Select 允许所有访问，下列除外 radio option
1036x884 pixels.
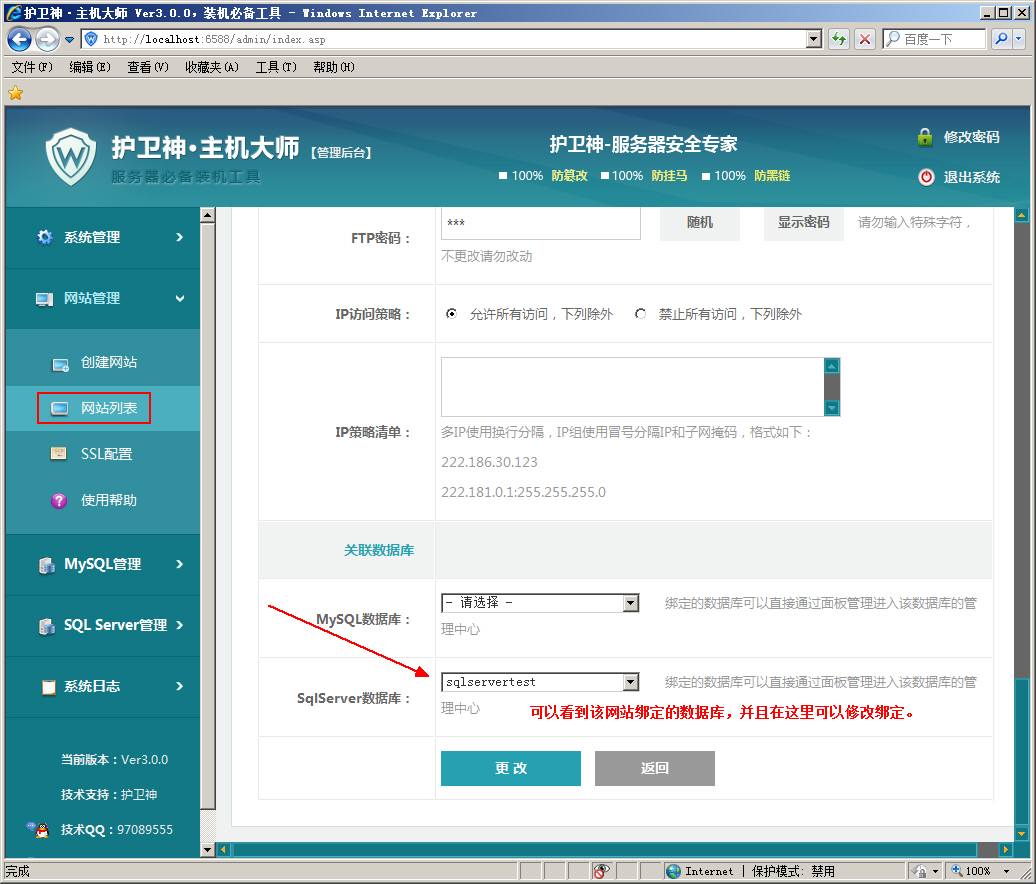pos(452,313)
